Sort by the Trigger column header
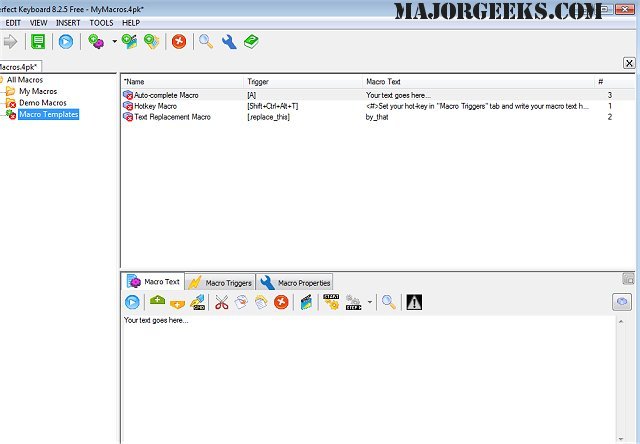 (x=303, y=82)
